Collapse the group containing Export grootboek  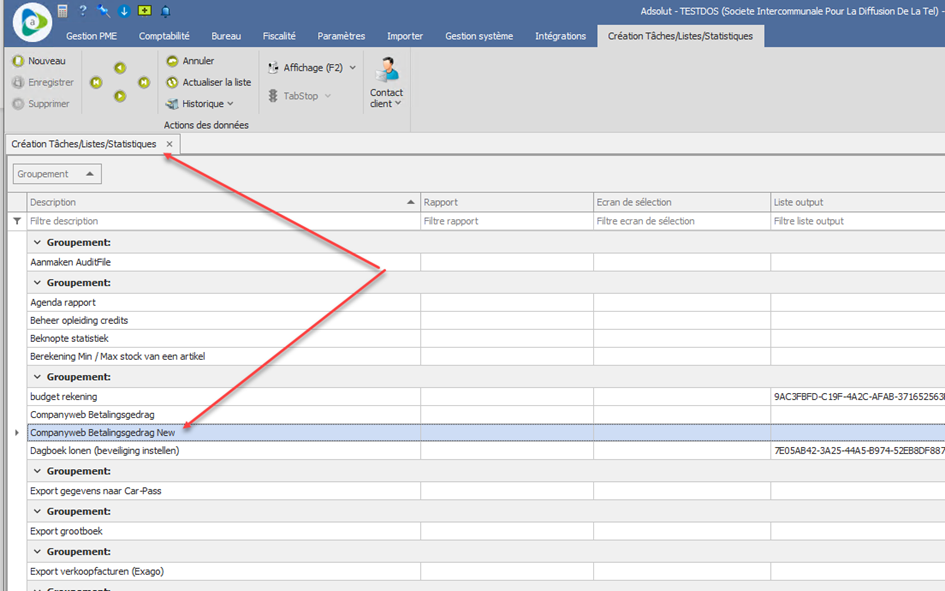37,511
